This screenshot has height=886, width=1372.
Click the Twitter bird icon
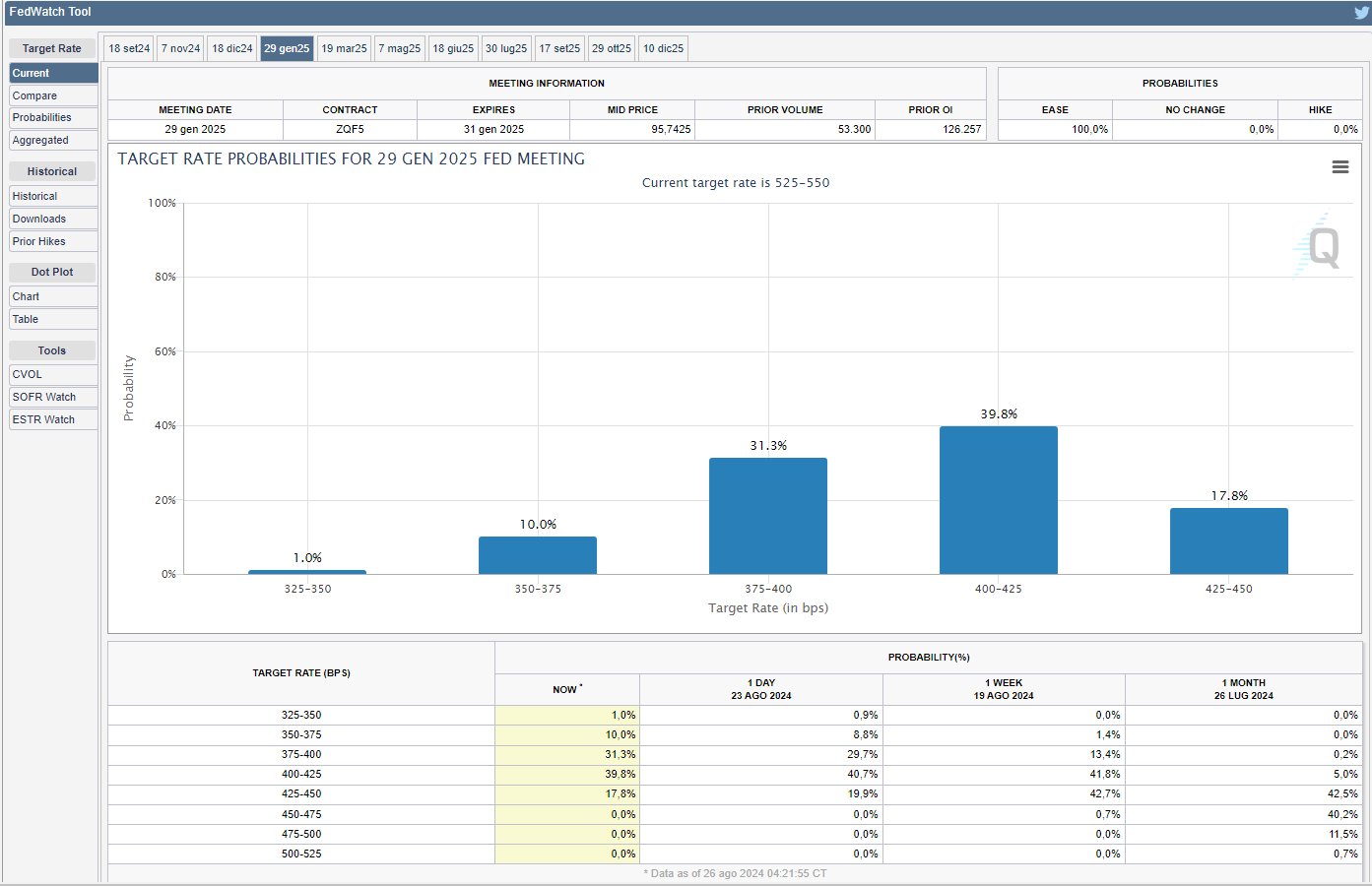[x=1361, y=13]
